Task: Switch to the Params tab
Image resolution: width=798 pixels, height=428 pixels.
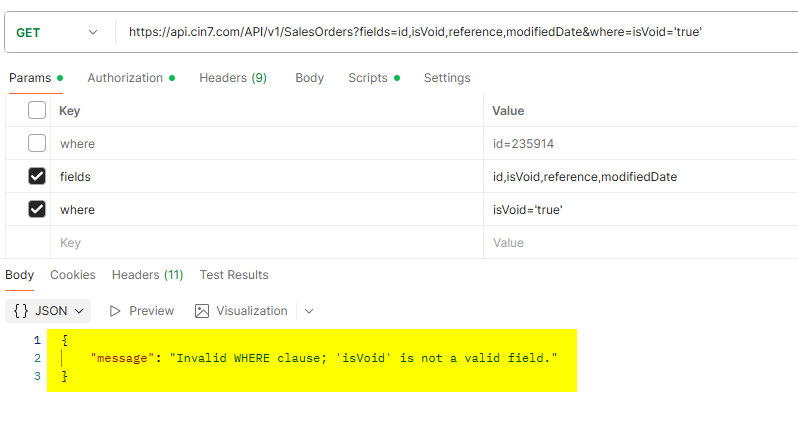Action: pyautogui.click(x=30, y=78)
